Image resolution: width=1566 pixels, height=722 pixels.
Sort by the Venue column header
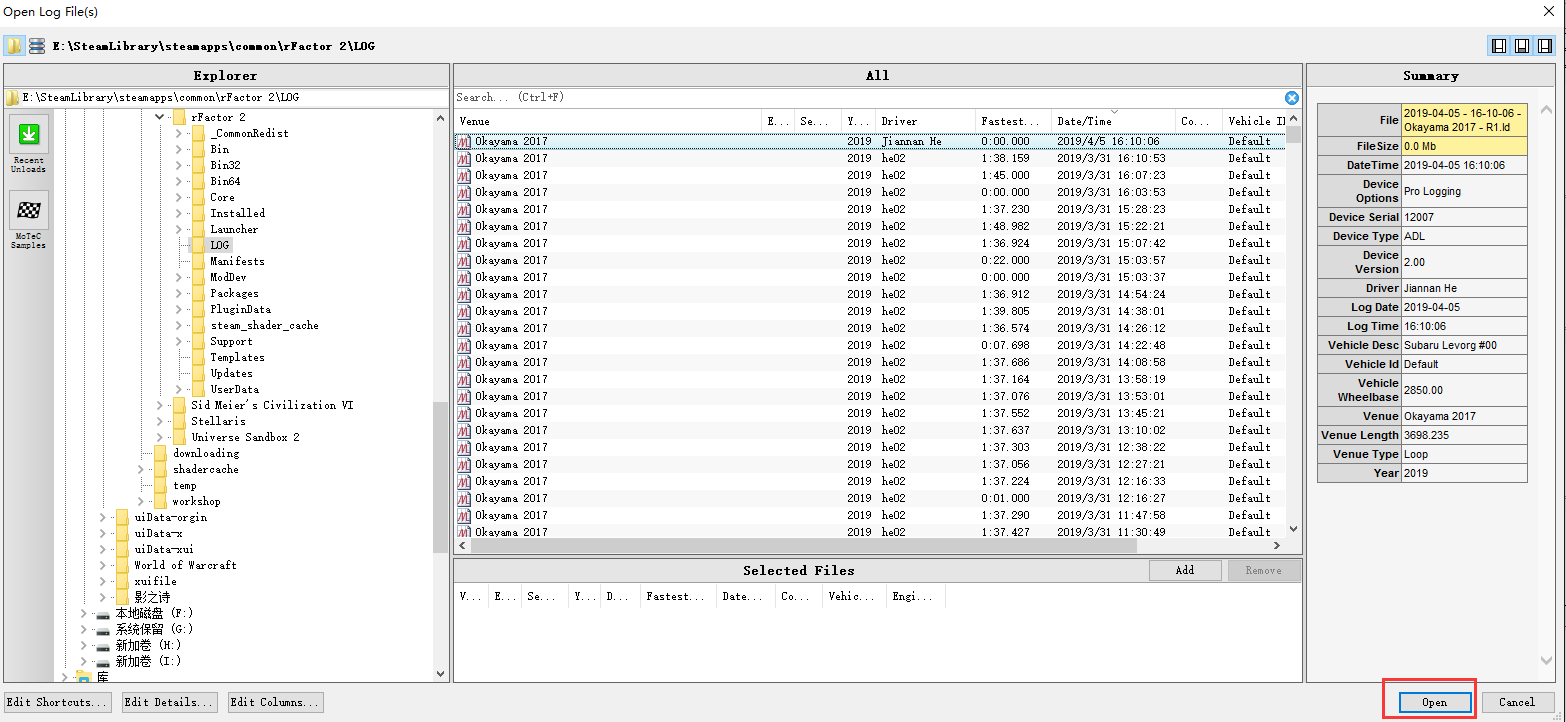pos(608,121)
